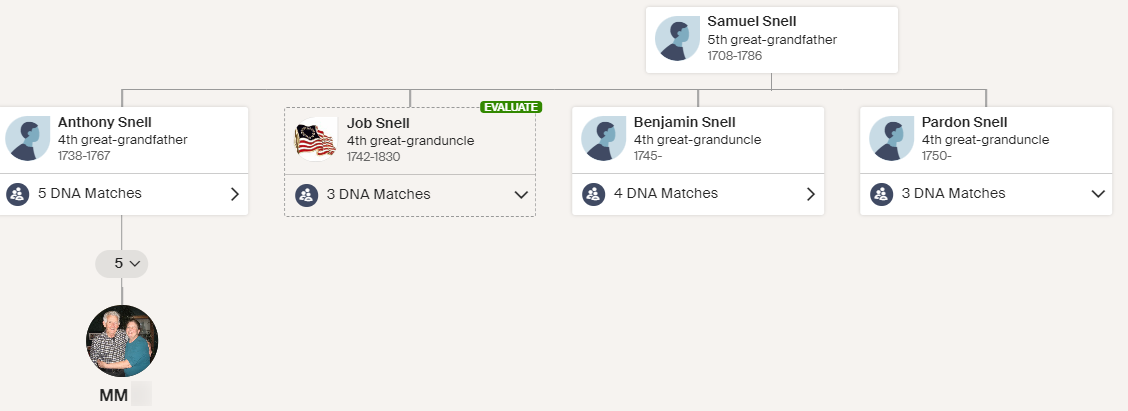Viewport: 1128px width, 411px height.
Task: Click Anthony Snell's profile avatar icon
Action: point(27,138)
